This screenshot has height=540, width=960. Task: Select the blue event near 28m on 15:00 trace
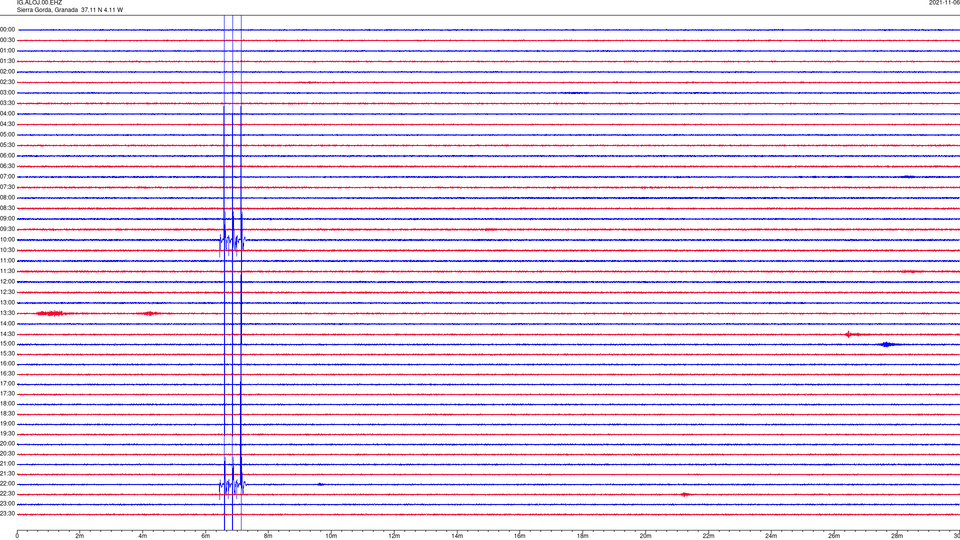[887, 344]
